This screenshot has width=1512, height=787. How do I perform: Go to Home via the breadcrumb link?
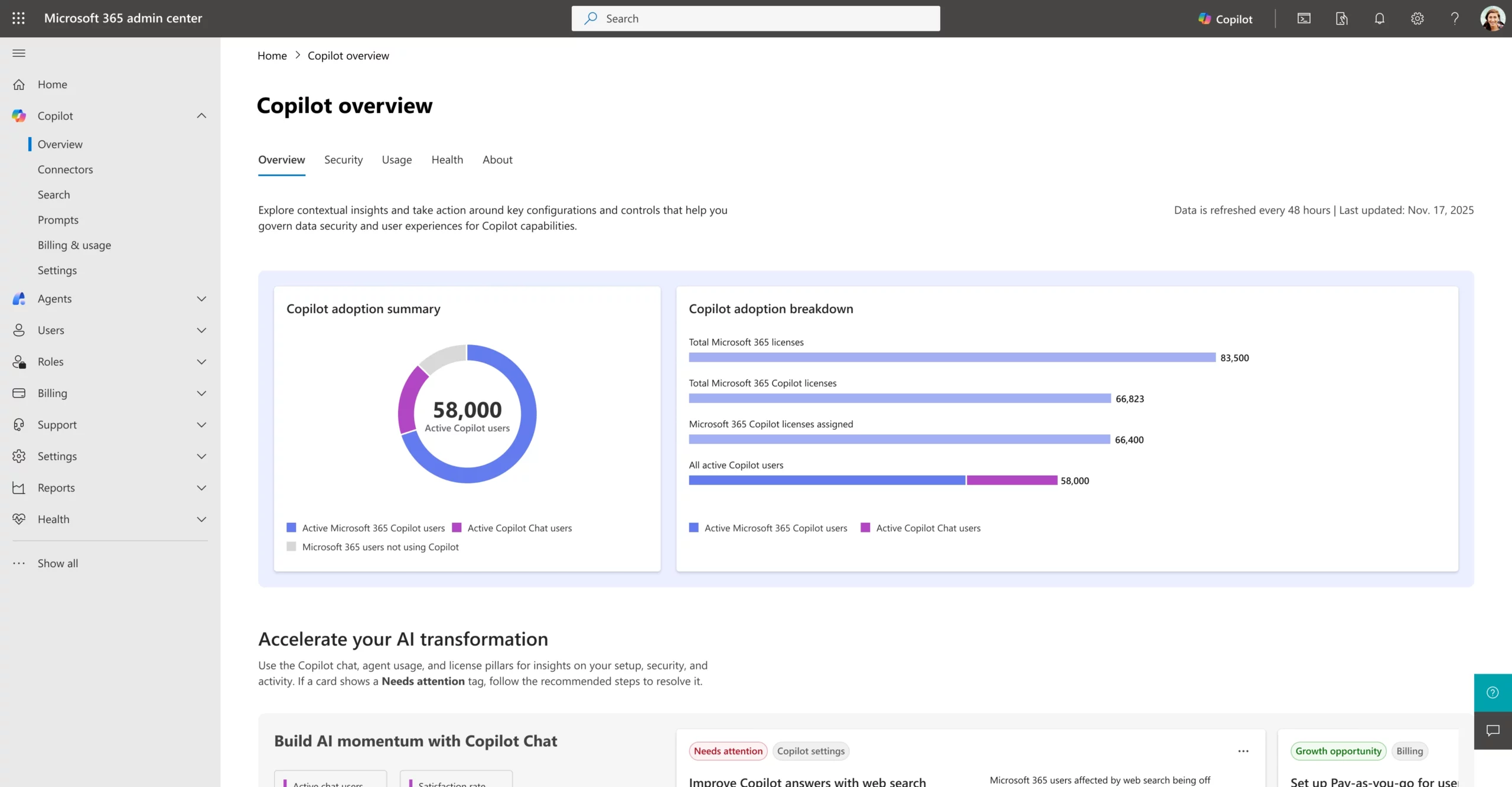pyautogui.click(x=272, y=55)
